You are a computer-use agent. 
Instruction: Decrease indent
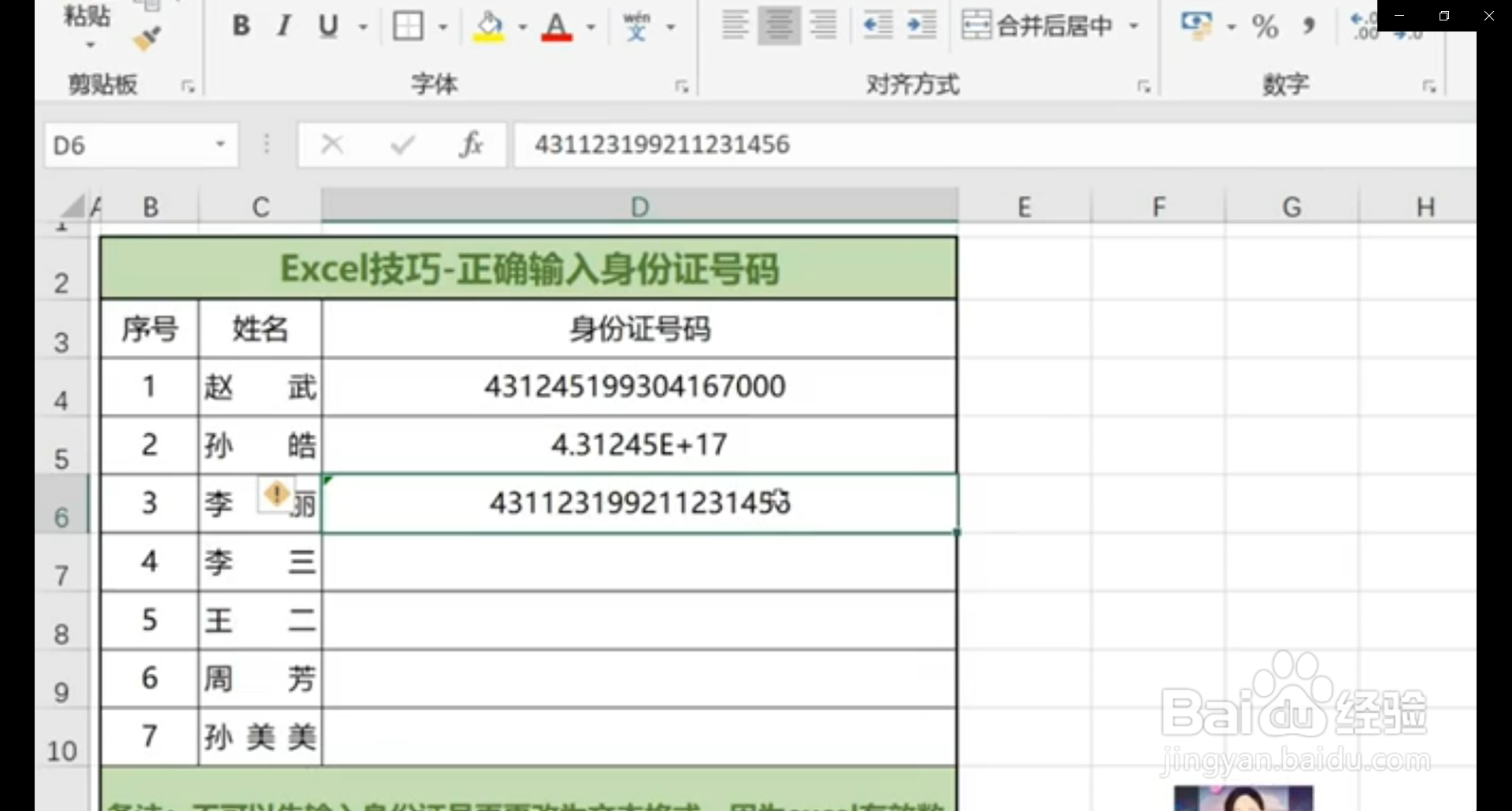[877, 25]
